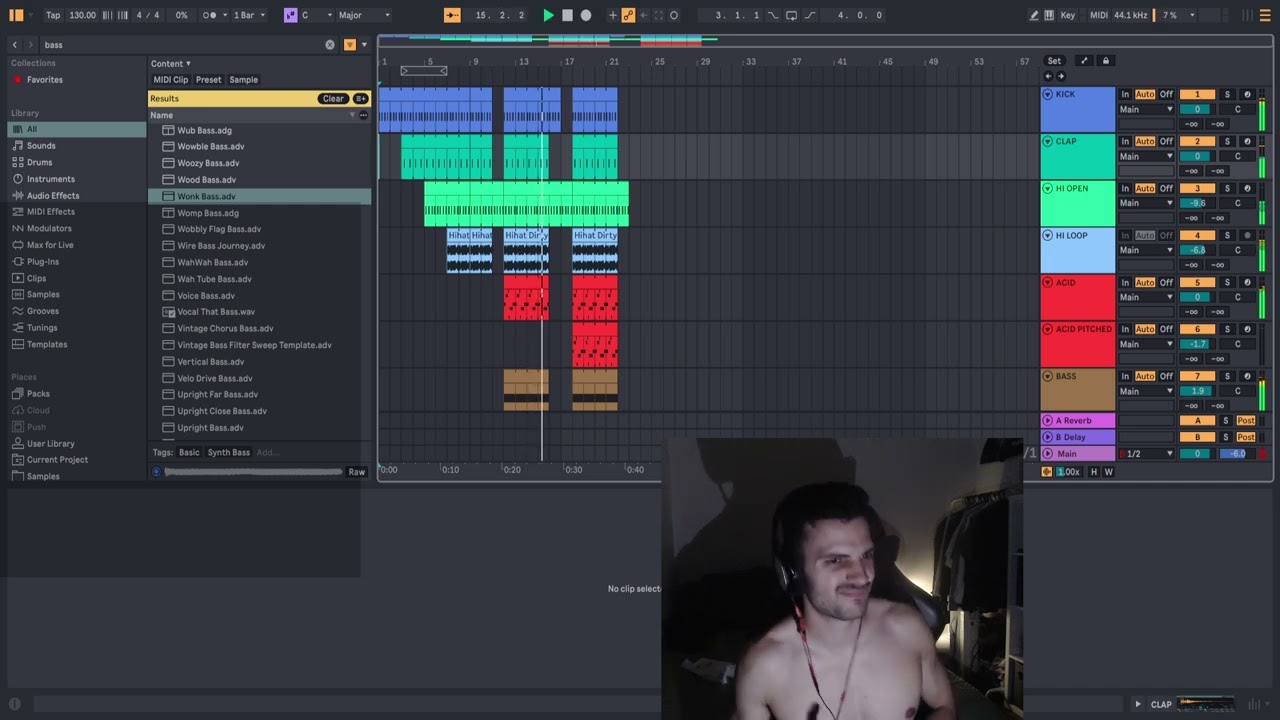This screenshot has width=1280, height=720.
Task: Click the Raw preview button
Action: [356, 472]
